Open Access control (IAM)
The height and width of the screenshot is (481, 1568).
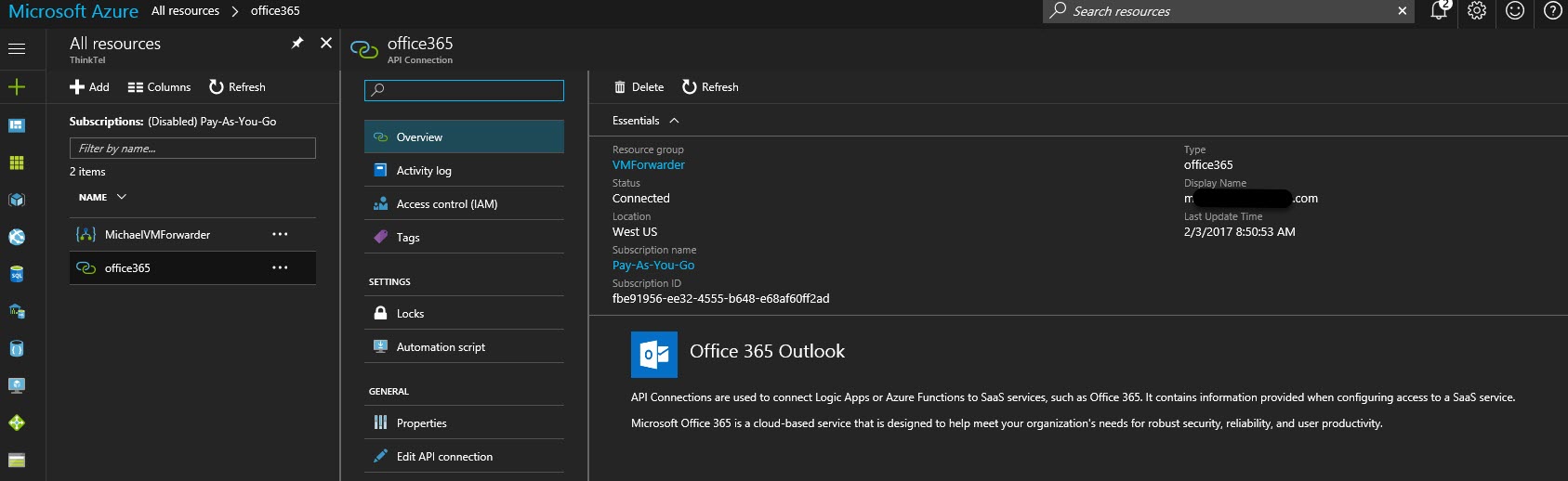click(x=464, y=204)
